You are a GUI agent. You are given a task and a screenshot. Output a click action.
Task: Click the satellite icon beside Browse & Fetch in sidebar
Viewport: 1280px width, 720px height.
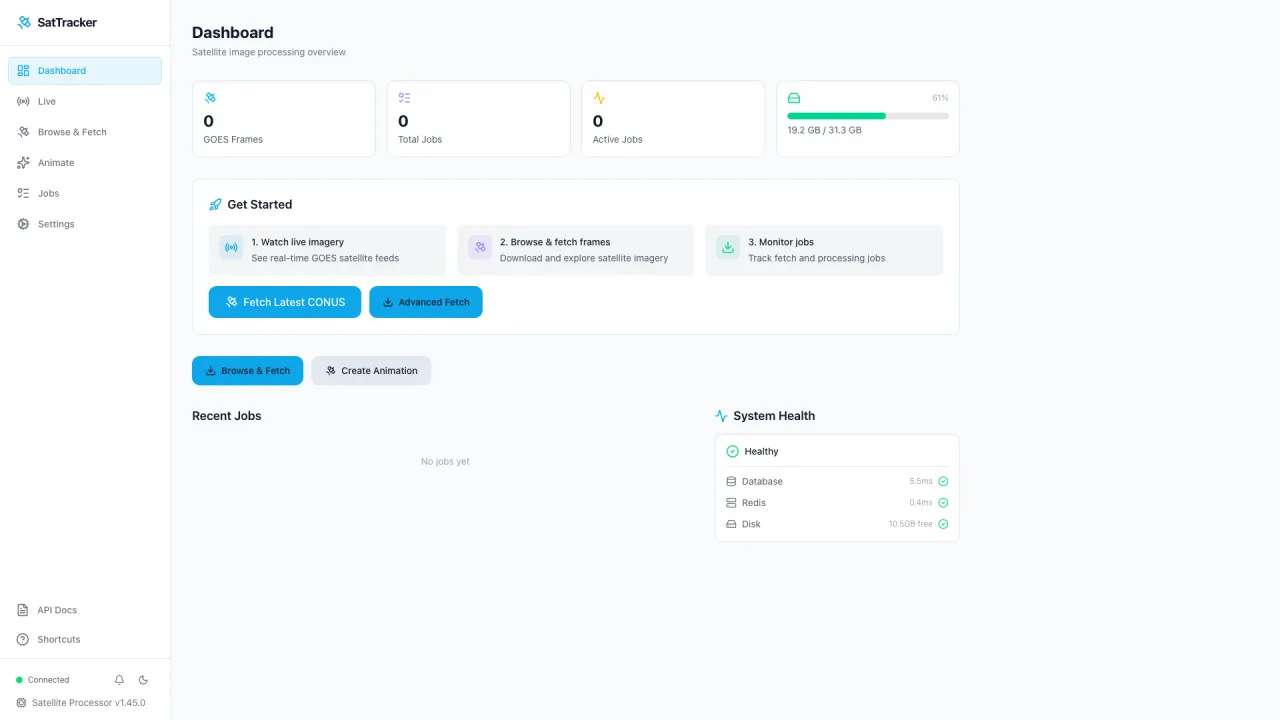tap(24, 132)
